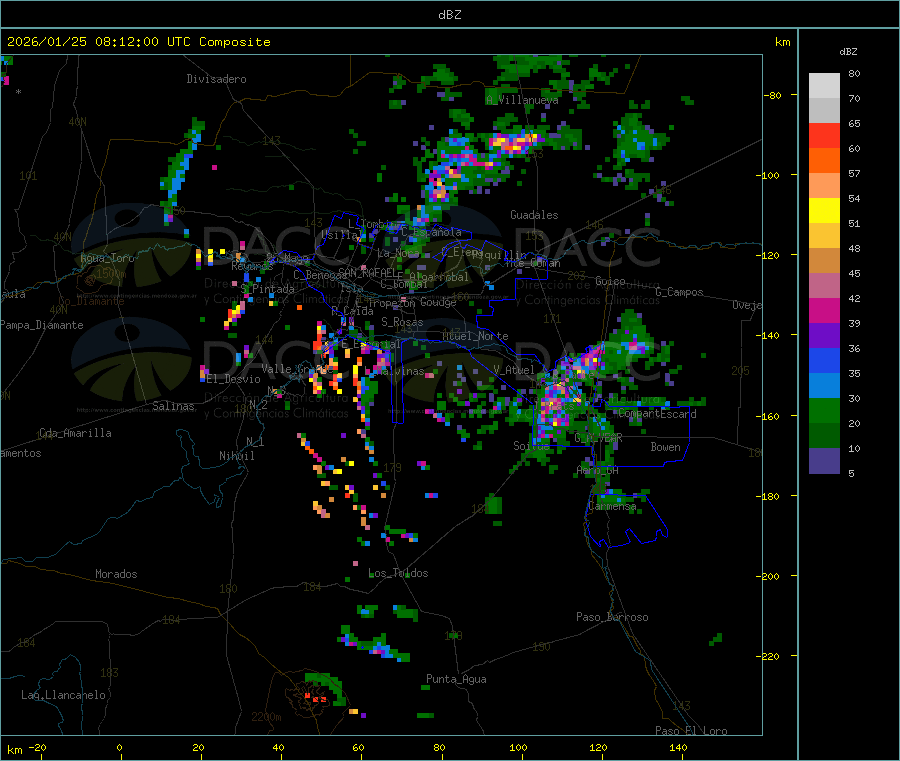Click the 'La_Nora' map label
The width and height of the screenshot is (900, 761).
[398, 253]
